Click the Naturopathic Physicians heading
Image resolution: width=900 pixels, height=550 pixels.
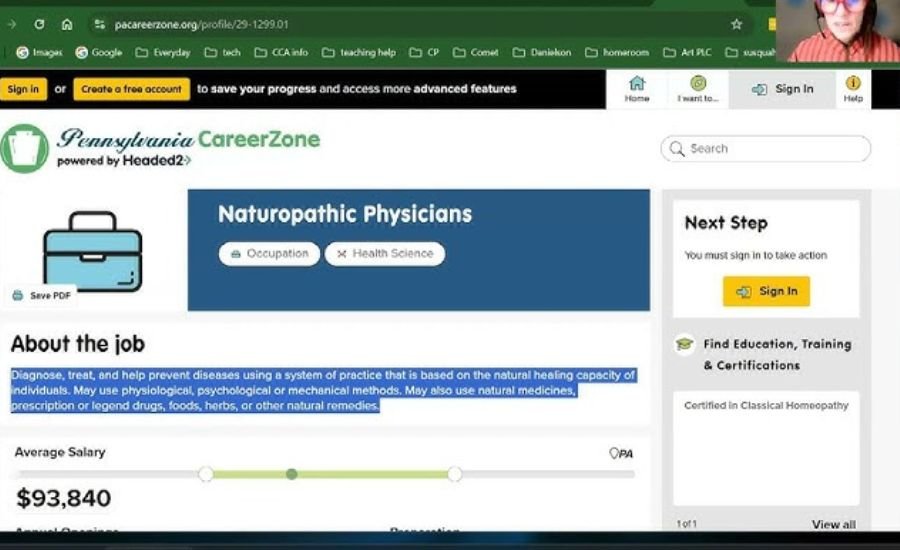tap(345, 214)
